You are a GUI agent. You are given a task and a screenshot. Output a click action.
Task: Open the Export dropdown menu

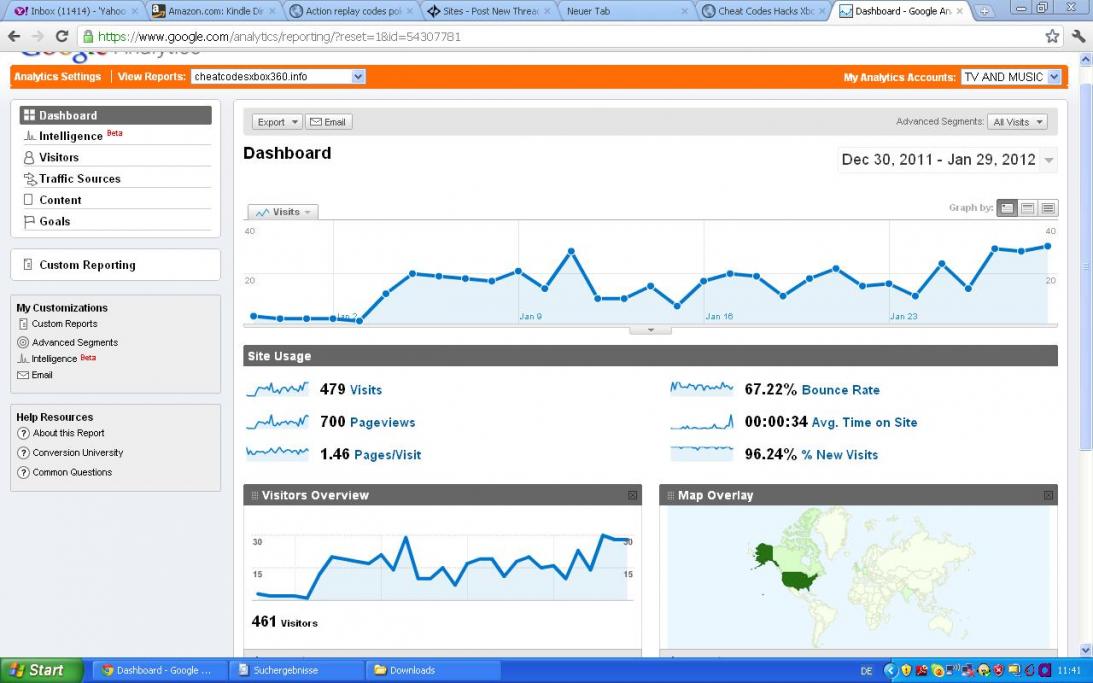point(277,122)
